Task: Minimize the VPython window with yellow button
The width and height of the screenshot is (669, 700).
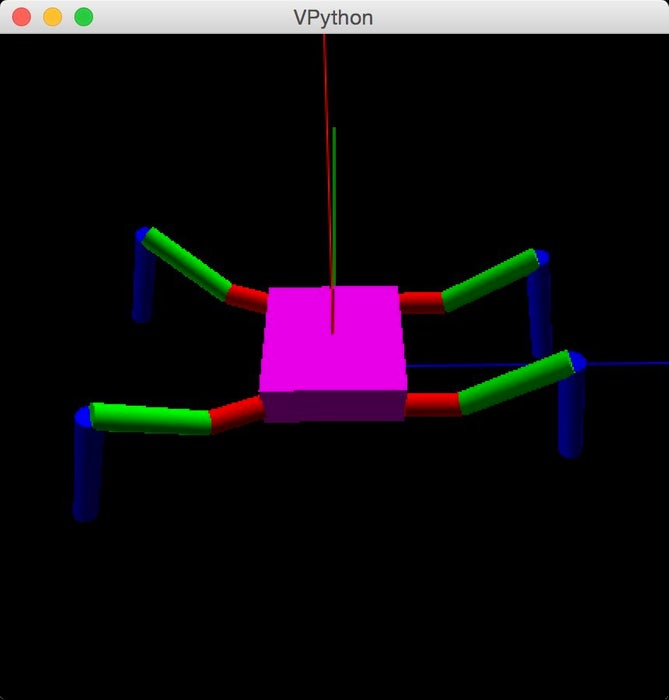Action: point(53,17)
